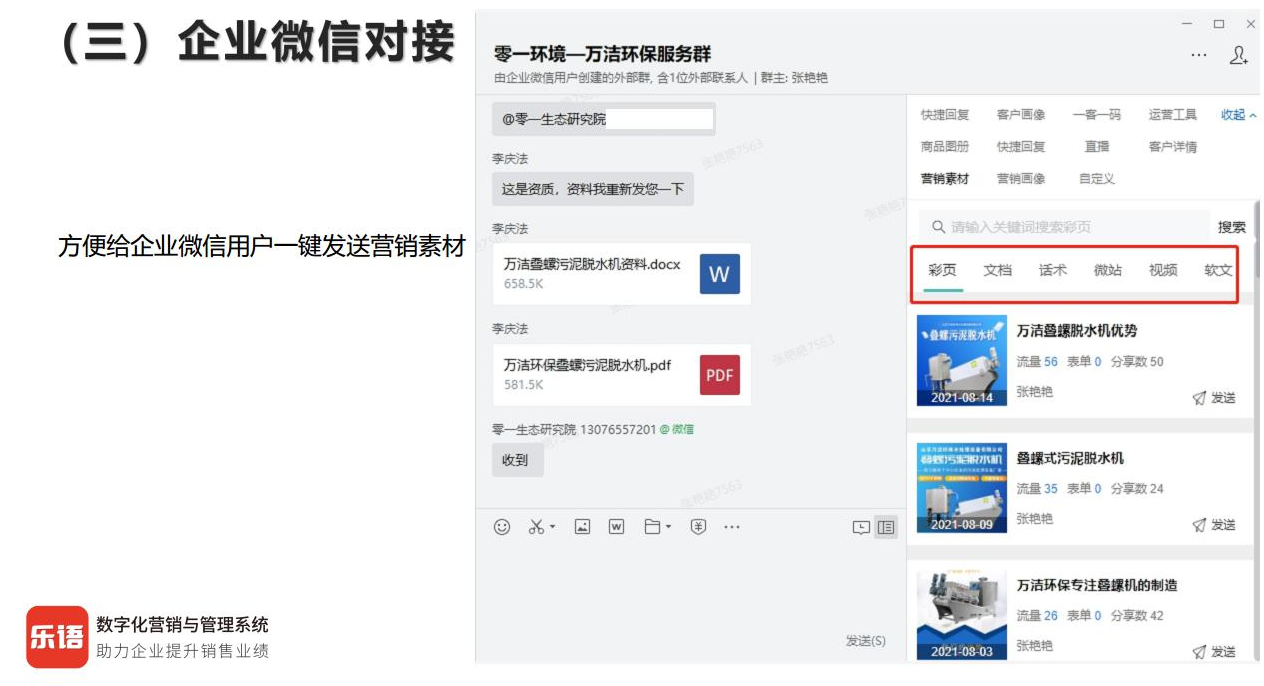Open 商品图册 in the sidebar menu
This screenshot has height=686, width=1264.
point(945,147)
